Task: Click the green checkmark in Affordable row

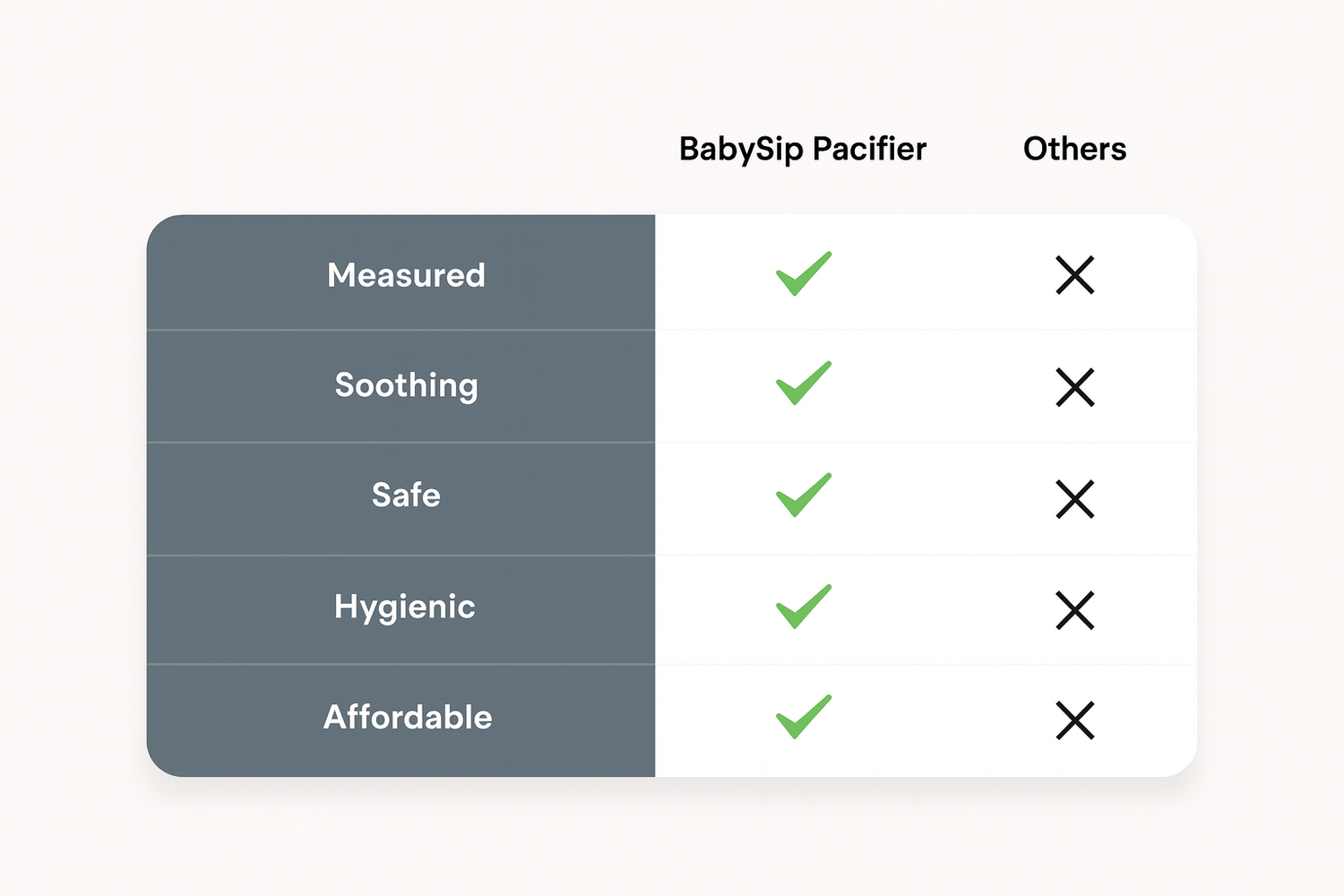Action: click(x=803, y=717)
